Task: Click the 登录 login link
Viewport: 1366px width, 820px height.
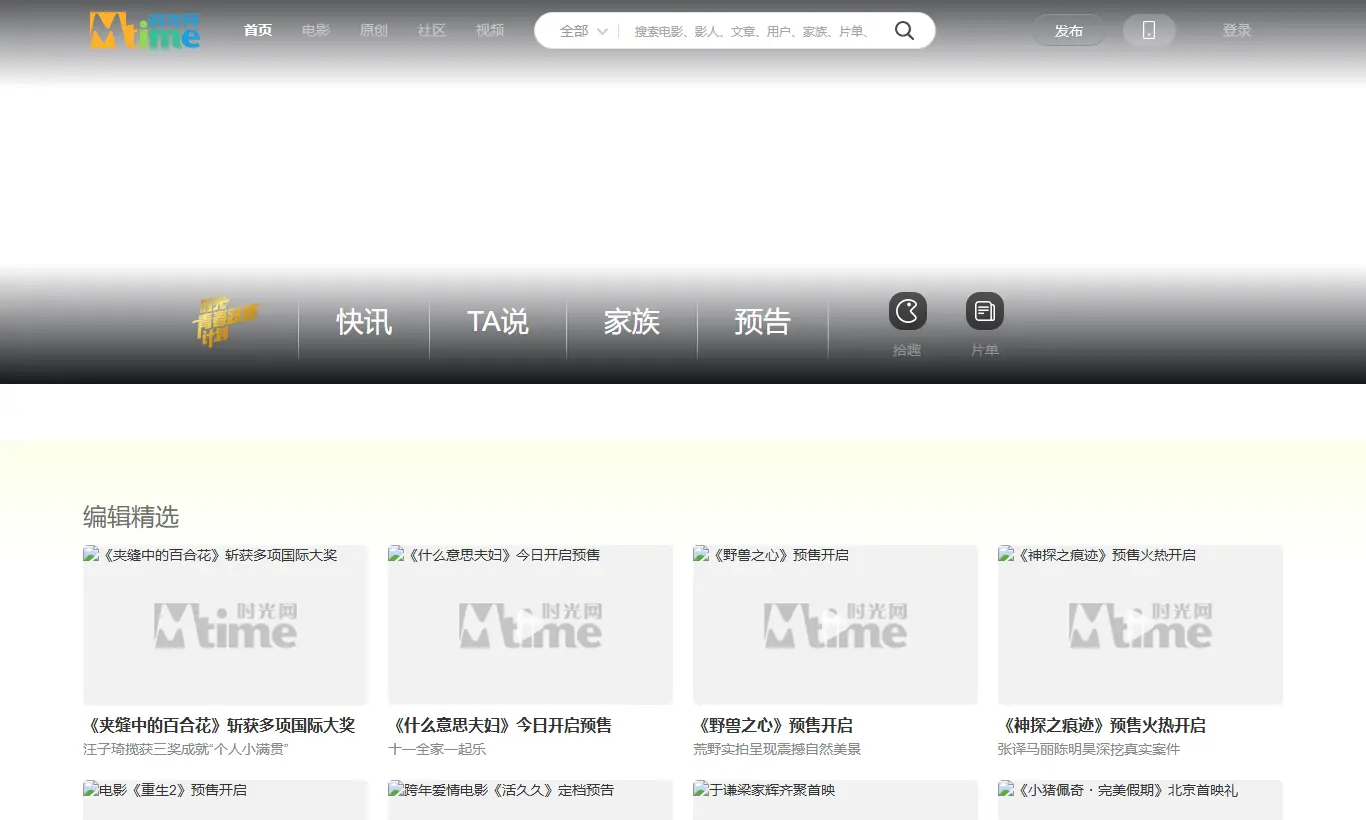Action: 1237,31
